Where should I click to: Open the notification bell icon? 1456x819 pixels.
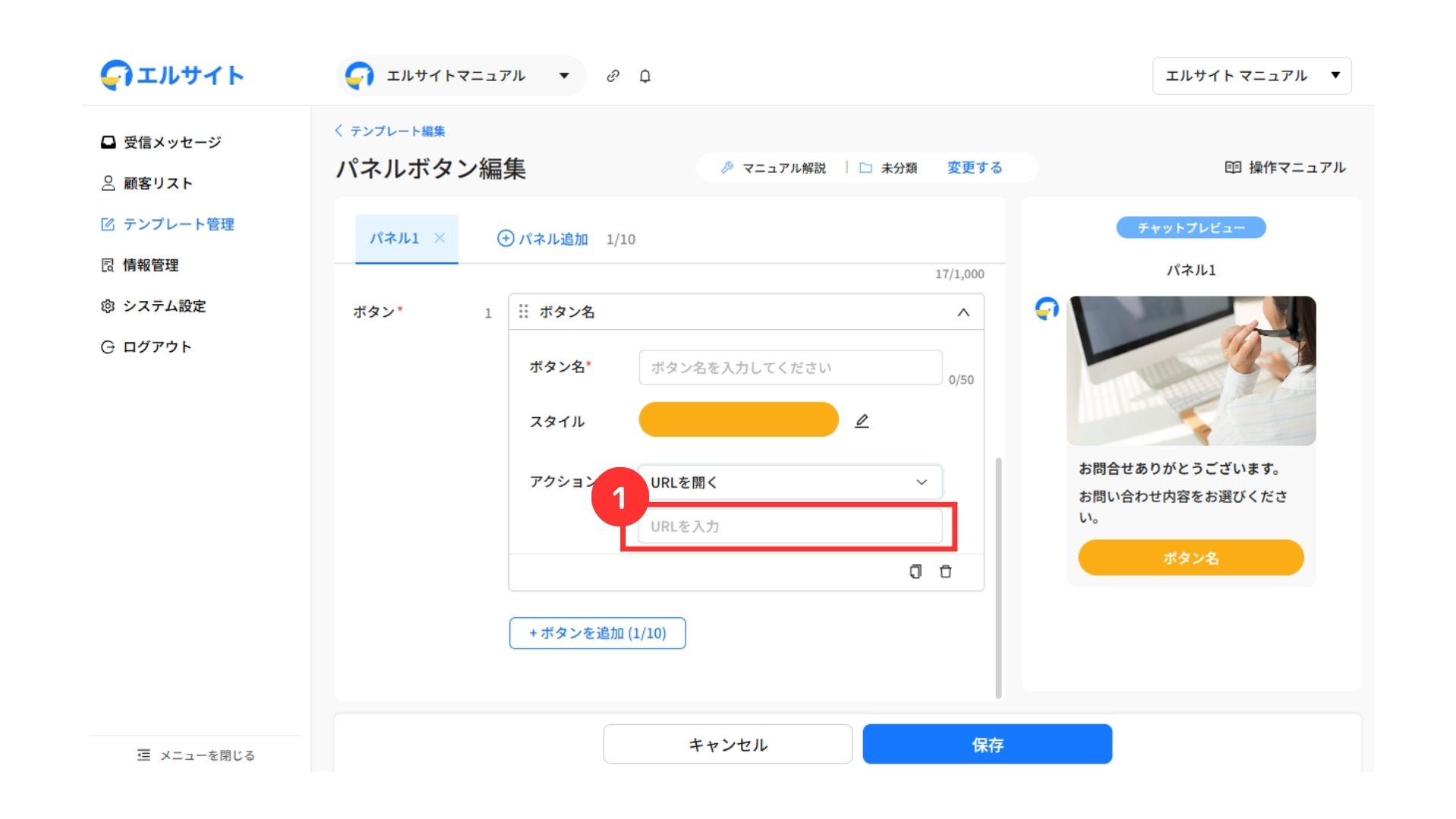click(645, 76)
